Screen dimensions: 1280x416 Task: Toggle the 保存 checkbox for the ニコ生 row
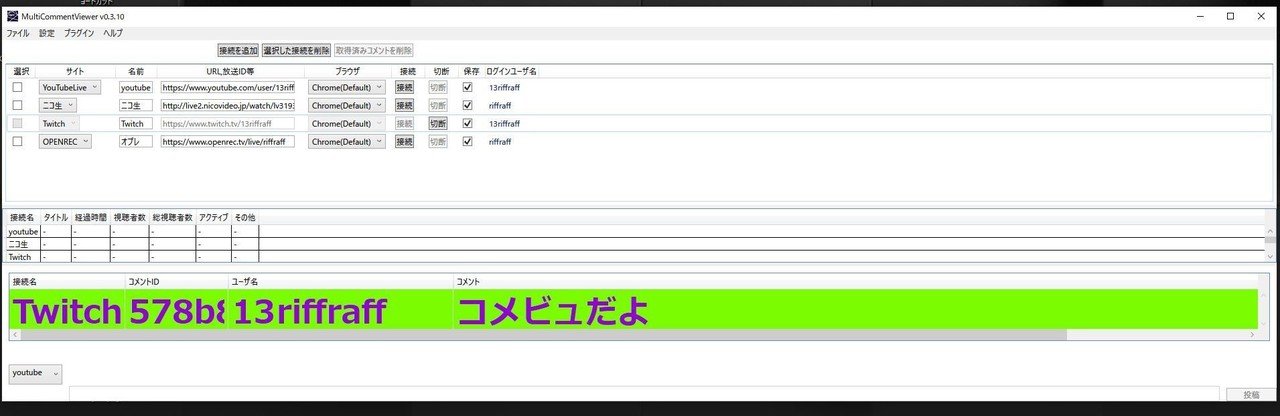[x=467, y=105]
